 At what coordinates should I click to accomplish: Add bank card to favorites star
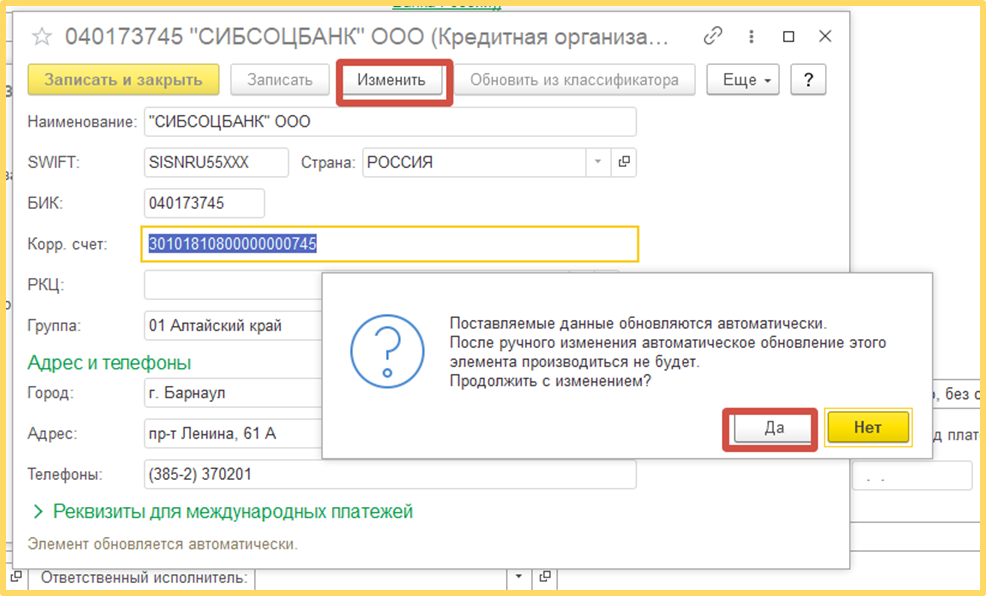coord(42,37)
